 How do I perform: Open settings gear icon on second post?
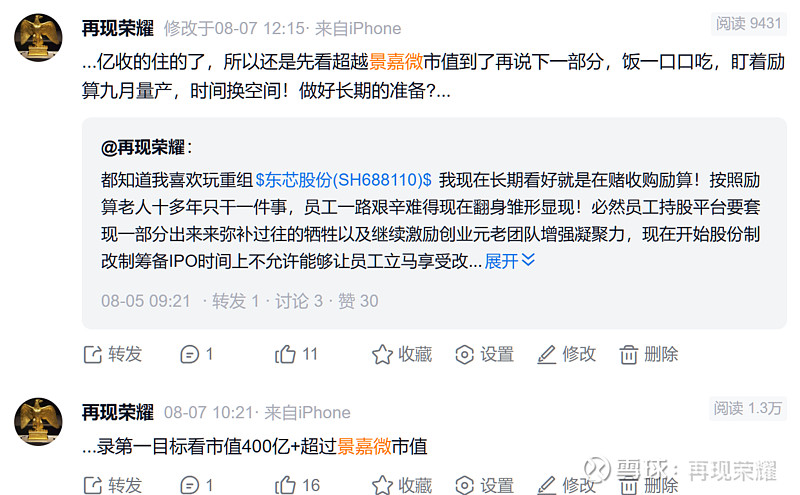(x=464, y=485)
